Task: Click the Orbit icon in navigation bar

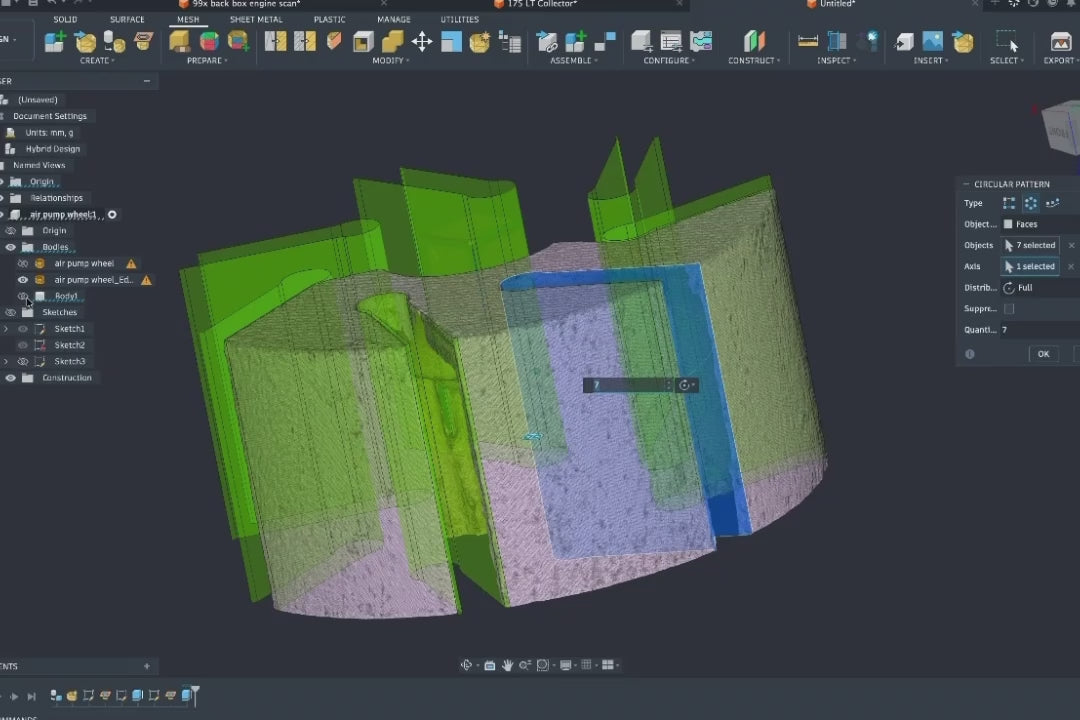Action: pos(466,665)
